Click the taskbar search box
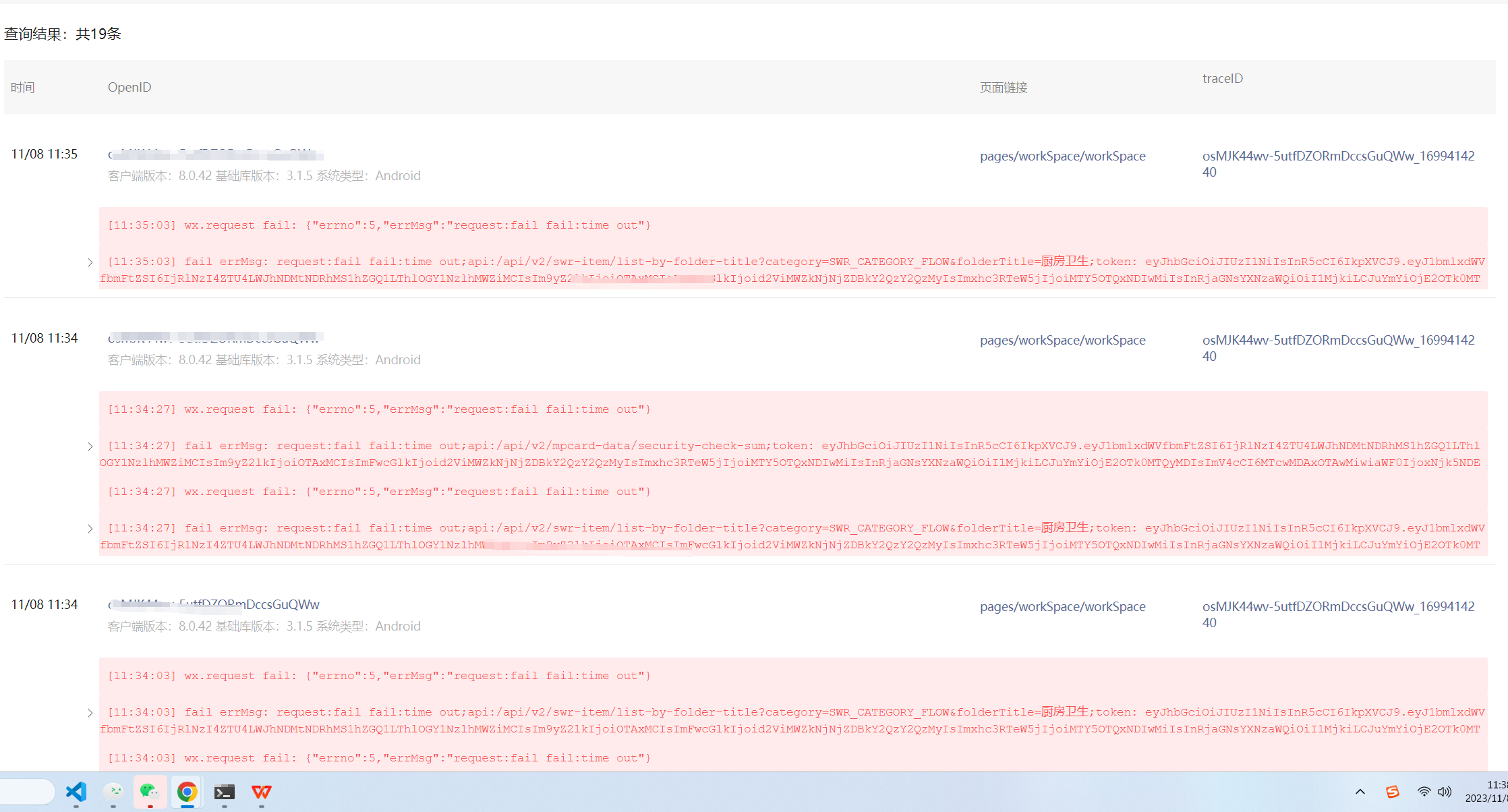Viewport: 1508px width, 812px height. coord(27,792)
